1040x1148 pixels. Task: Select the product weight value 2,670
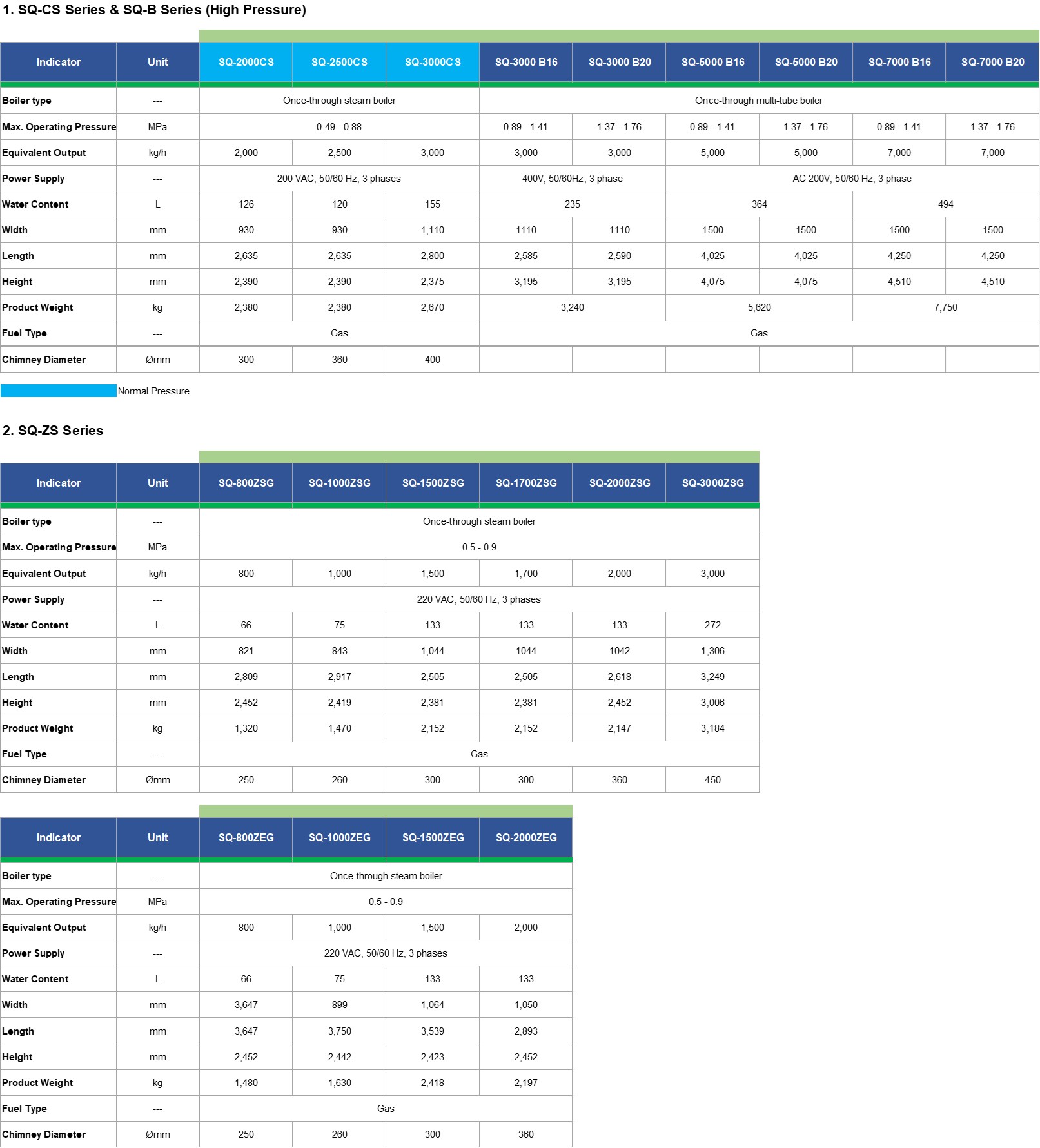(x=433, y=307)
